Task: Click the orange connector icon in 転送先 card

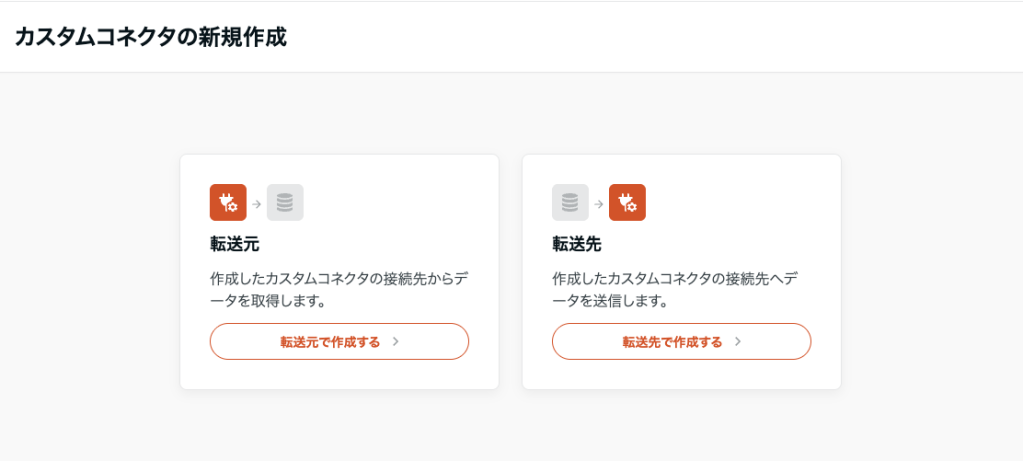Action: 627,203
